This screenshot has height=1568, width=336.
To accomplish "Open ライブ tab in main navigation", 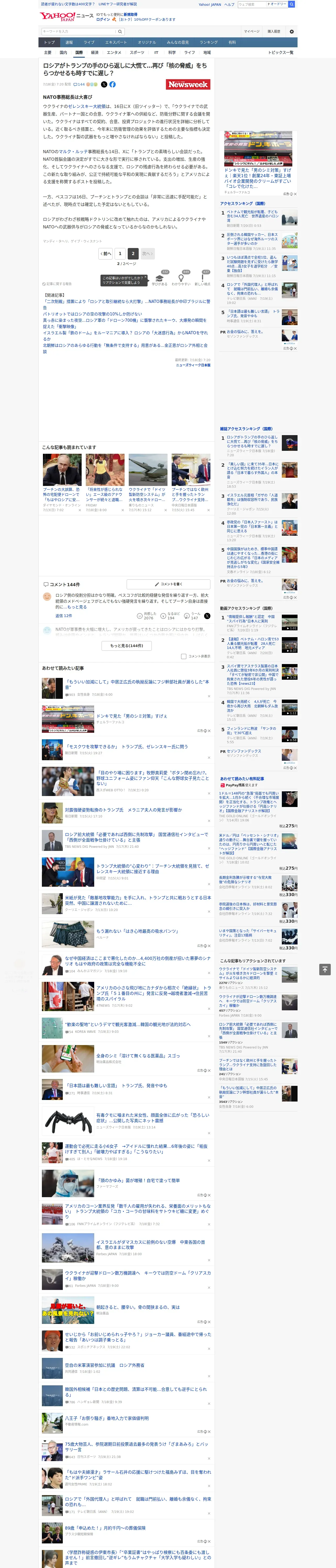I will pyautogui.click(x=89, y=43).
